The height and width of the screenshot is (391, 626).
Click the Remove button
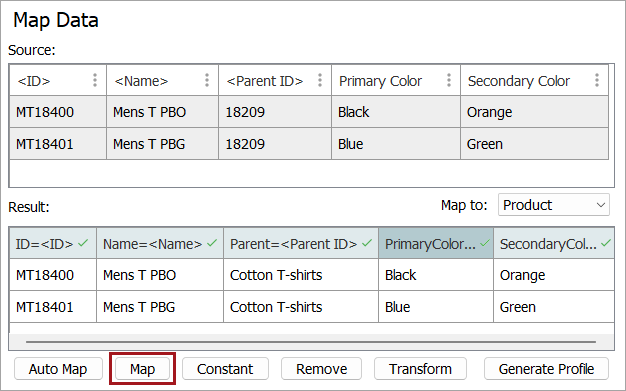[x=321, y=369]
